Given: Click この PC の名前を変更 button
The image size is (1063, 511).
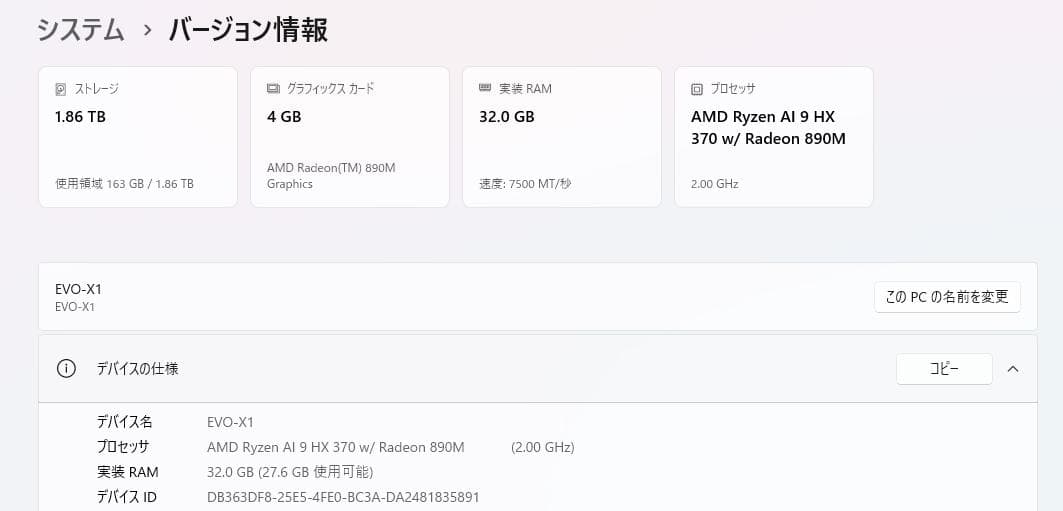Looking at the screenshot, I should coord(947,297).
